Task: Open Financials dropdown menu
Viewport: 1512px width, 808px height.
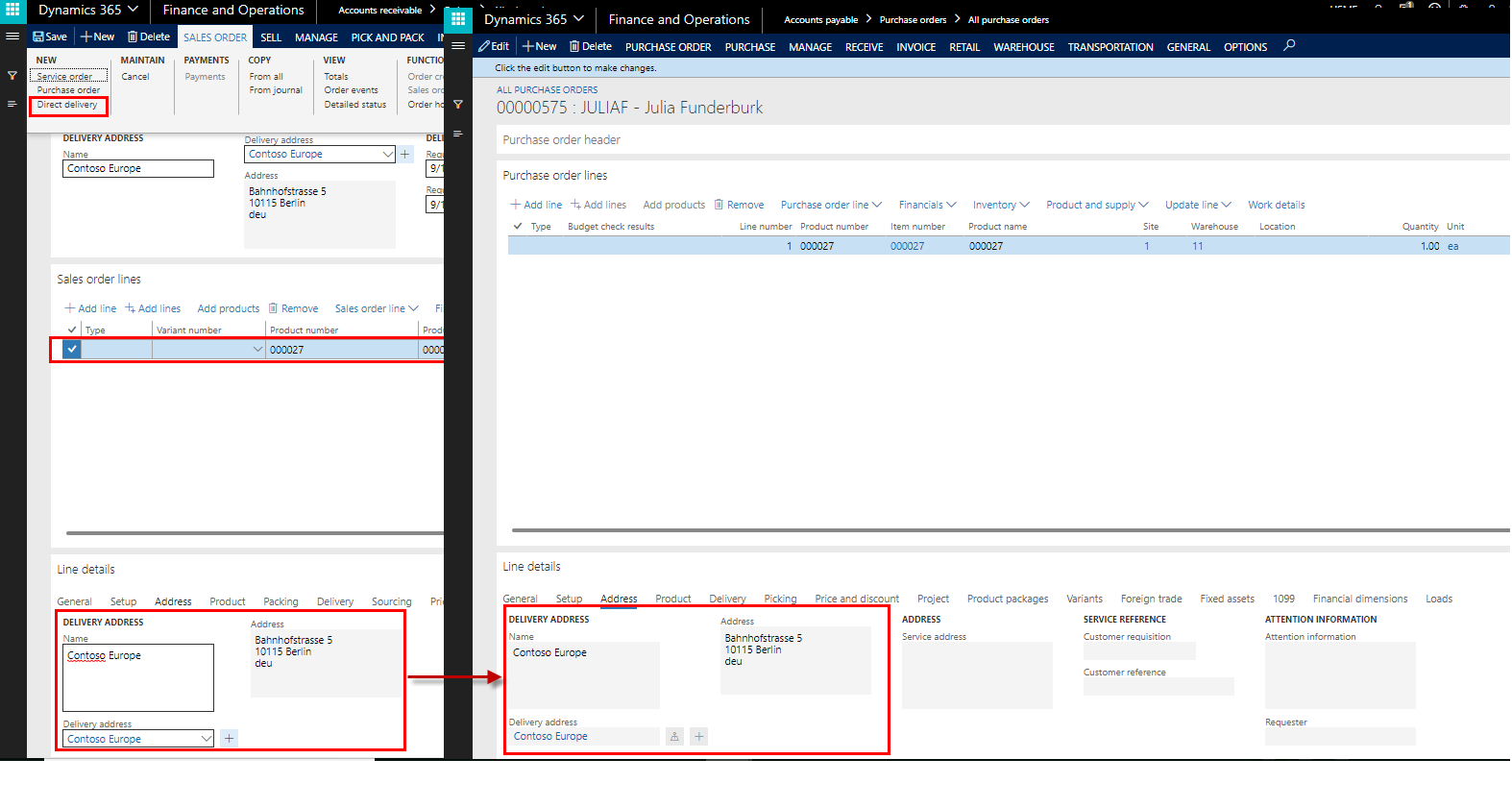Action: (x=928, y=205)
